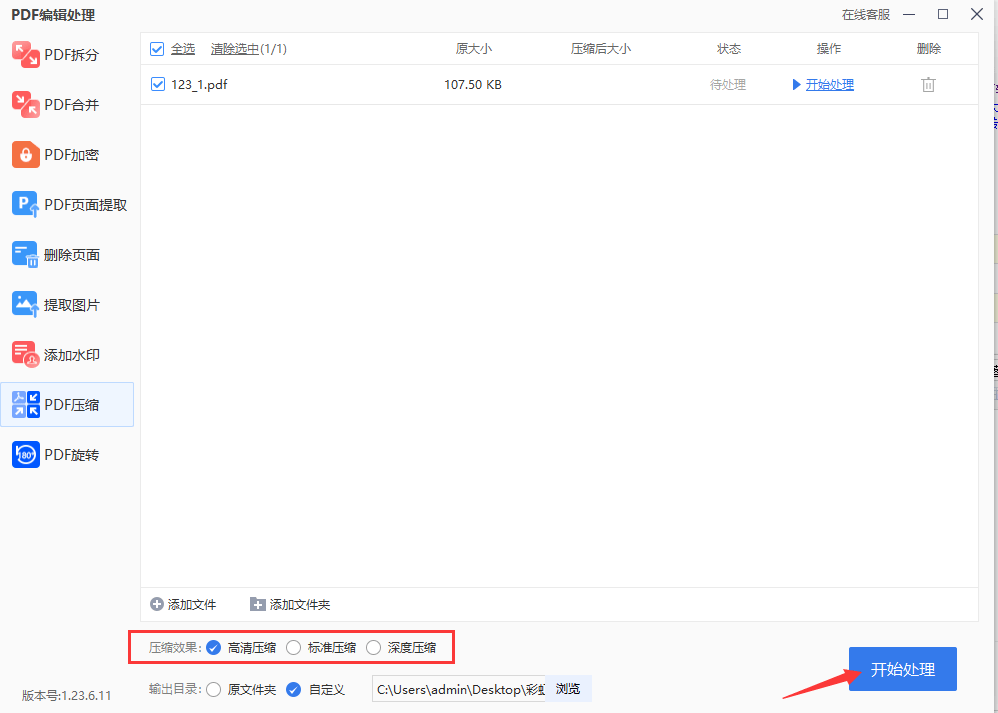Uncheck the 123_1.pdf row checkbox
Image resolution: width=998 pixels, height=713 pixels.
point(158,84)
